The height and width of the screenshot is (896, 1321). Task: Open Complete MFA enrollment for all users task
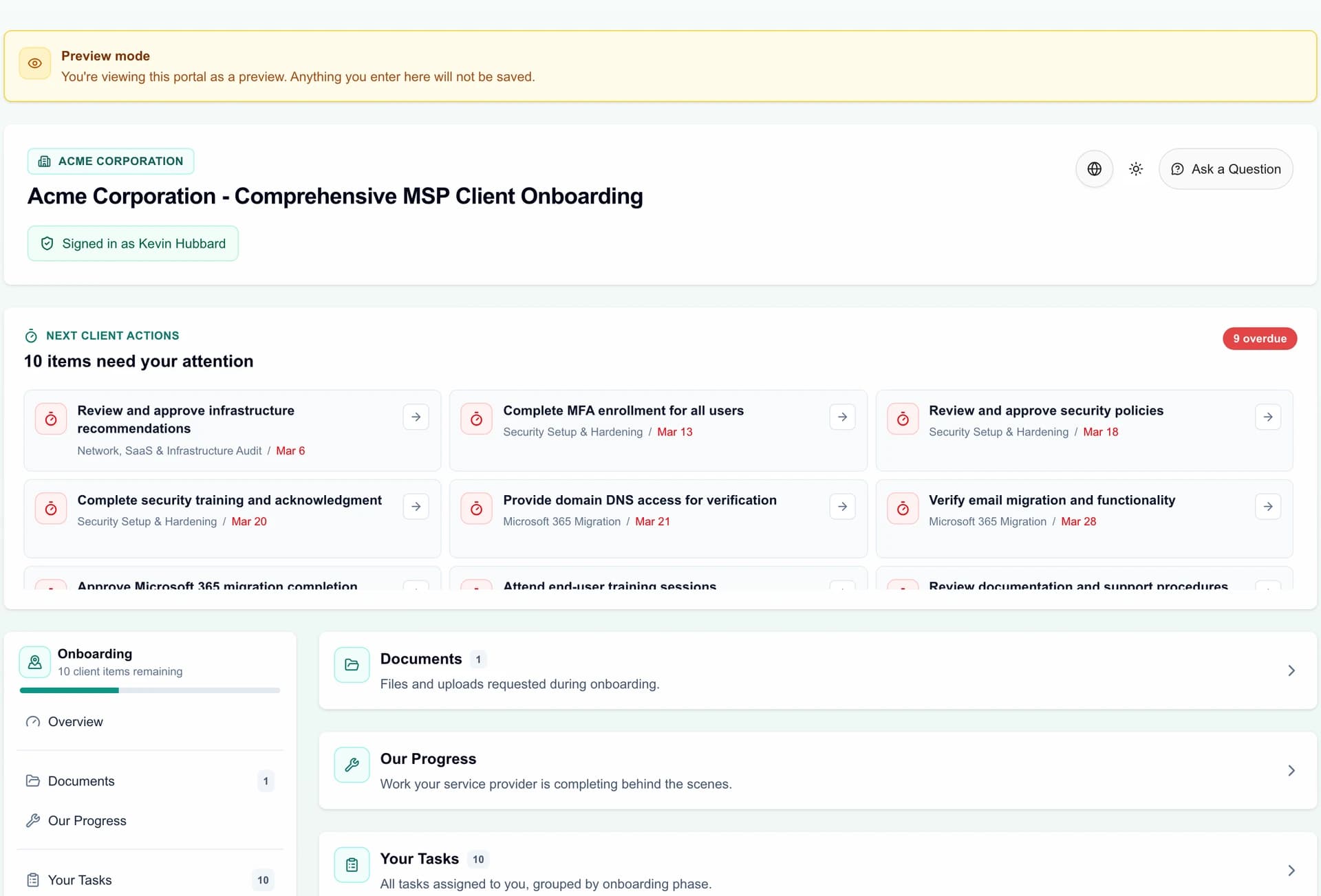point(658,430)
